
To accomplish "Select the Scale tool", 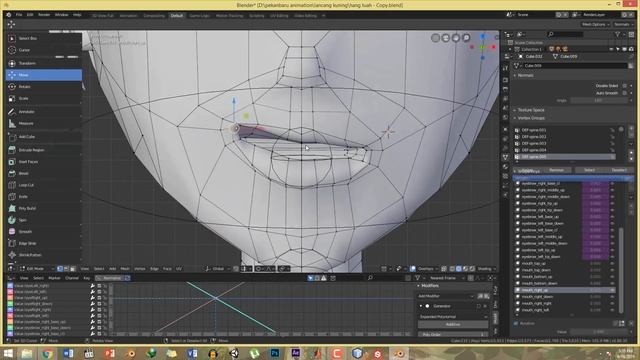I will (x=44, y=98).
